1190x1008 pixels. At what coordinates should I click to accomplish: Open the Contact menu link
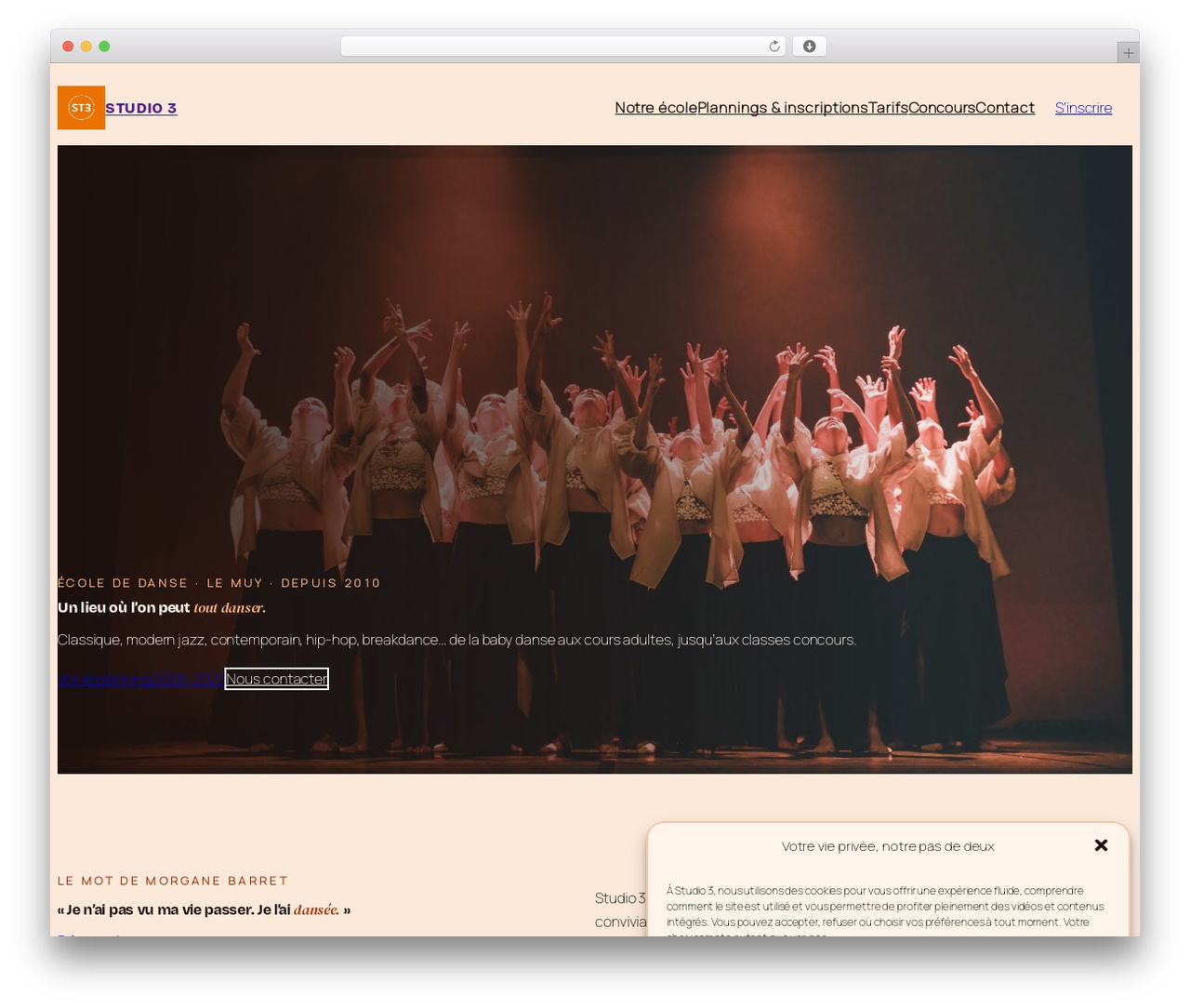coord(1004,108)
